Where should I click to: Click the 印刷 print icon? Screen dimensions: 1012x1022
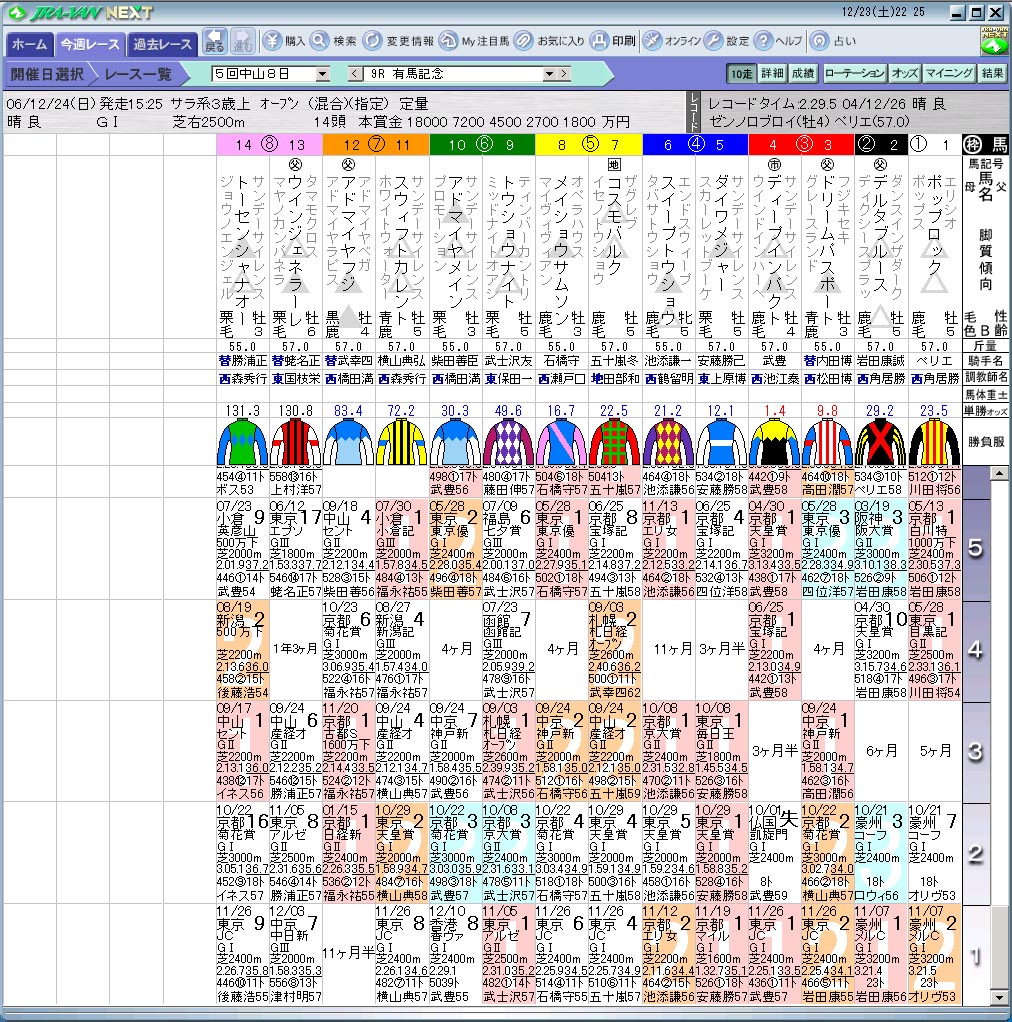coord(598,41)
